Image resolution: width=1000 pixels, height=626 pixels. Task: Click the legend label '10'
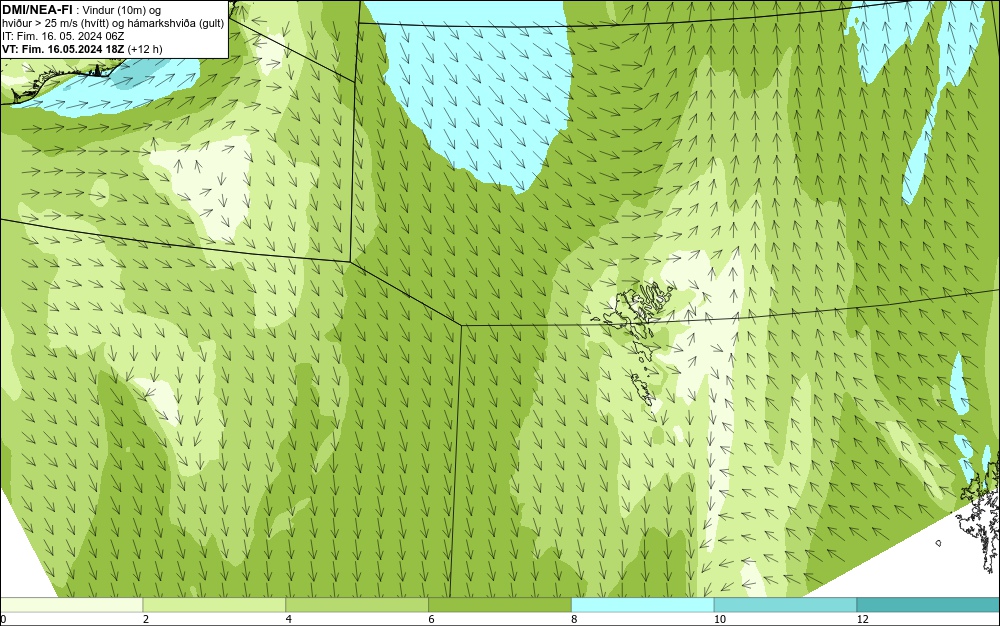720,619
